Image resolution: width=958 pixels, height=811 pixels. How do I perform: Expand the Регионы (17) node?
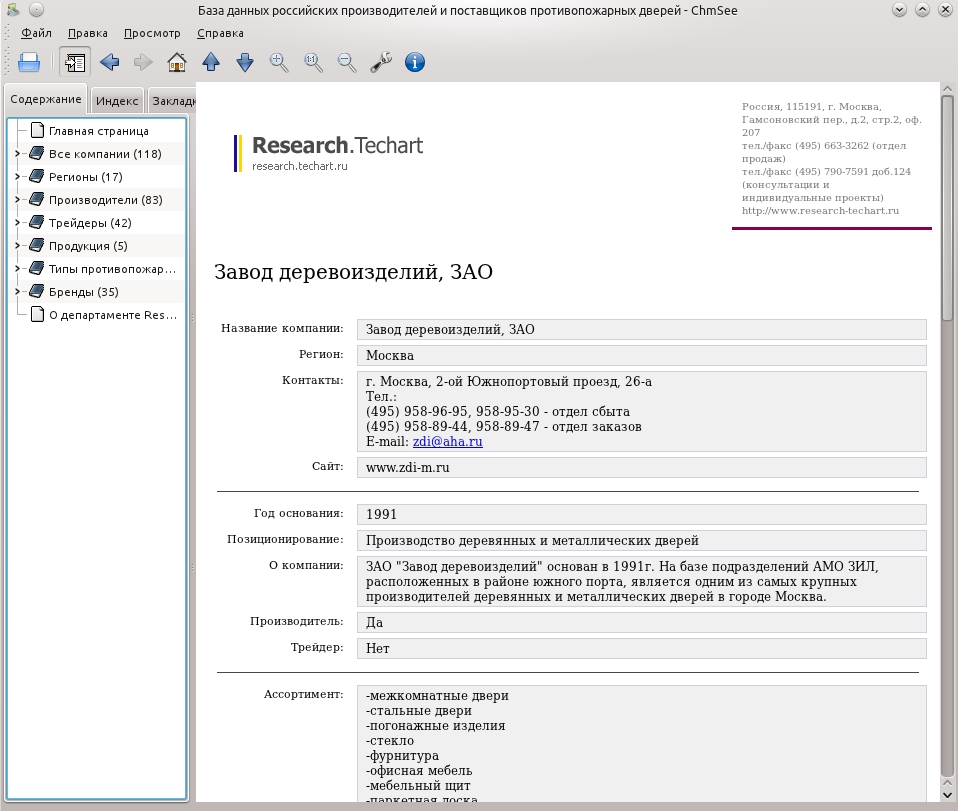[17, 177]
